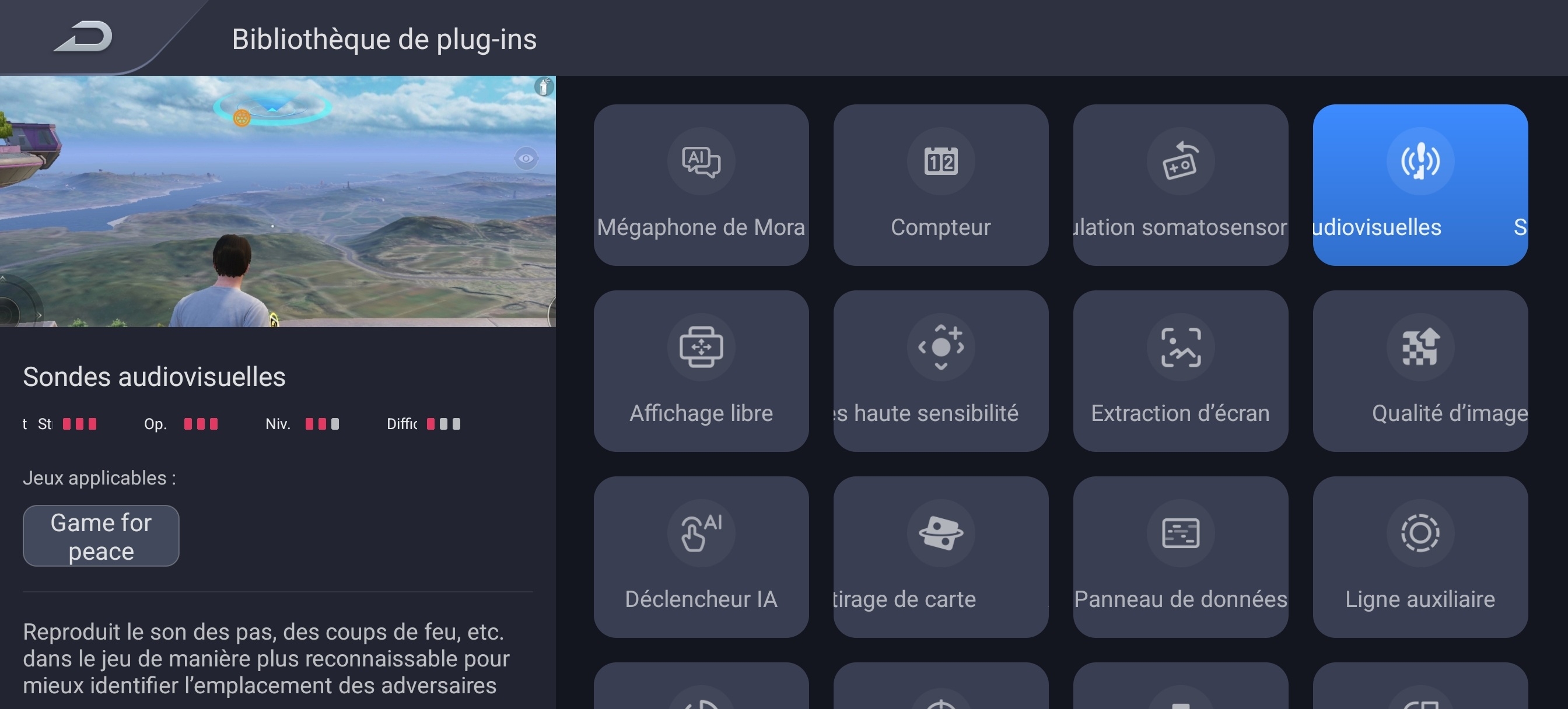This screenshot has height=709, width=1568.
Task: Click the spray can badge on the preview
Action: click(x=544, y=87)
